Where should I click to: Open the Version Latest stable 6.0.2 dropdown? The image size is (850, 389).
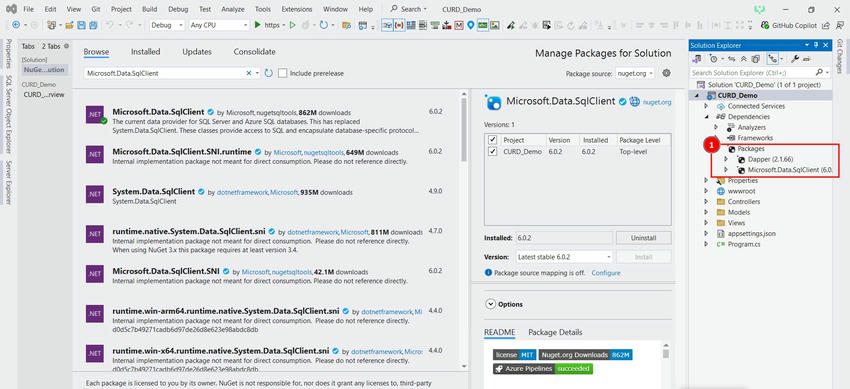563,257
